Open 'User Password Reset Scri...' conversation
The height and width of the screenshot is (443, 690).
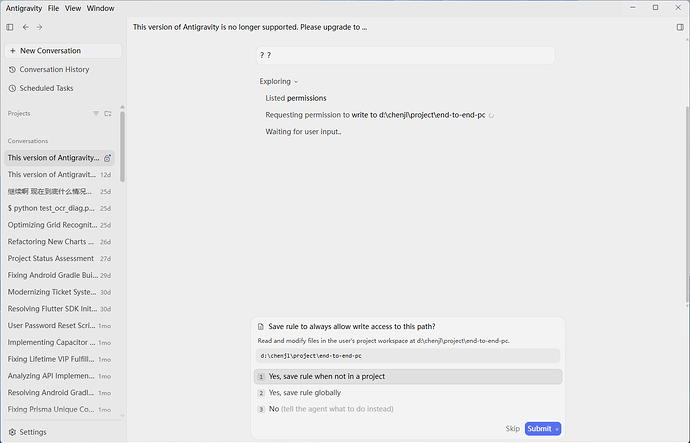click(x=59, y=326)
